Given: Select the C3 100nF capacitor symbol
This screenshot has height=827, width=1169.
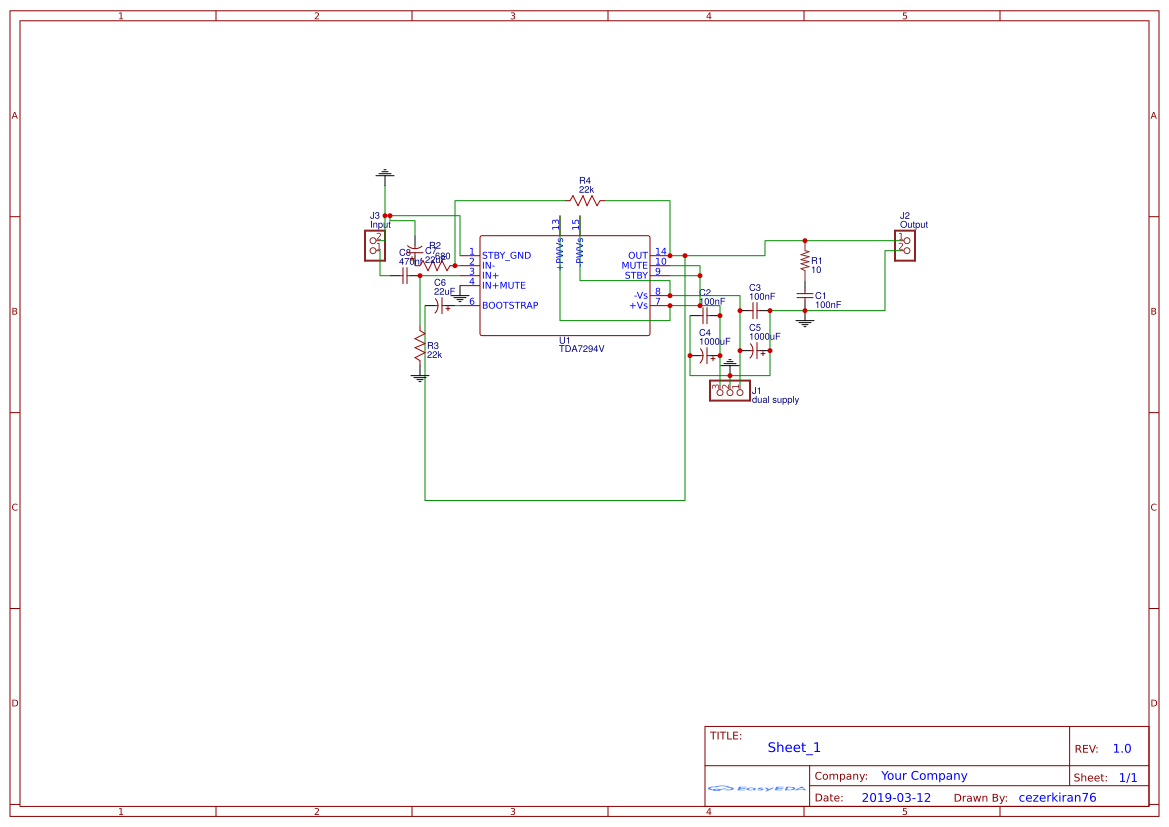Looking at the screenshot, I should tap(754, 310).
